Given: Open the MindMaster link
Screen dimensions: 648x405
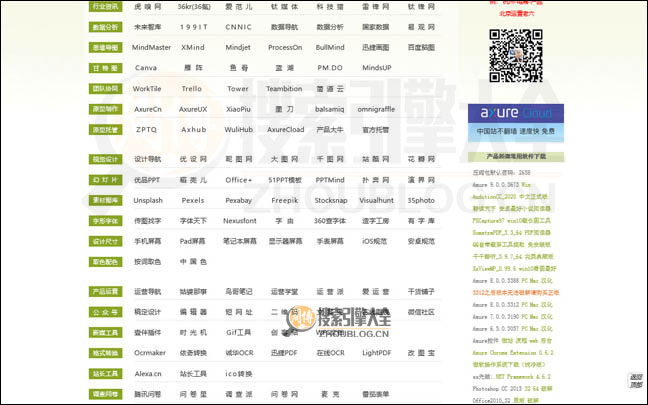Looking at the screenshot, I should [x=151, y=48].
